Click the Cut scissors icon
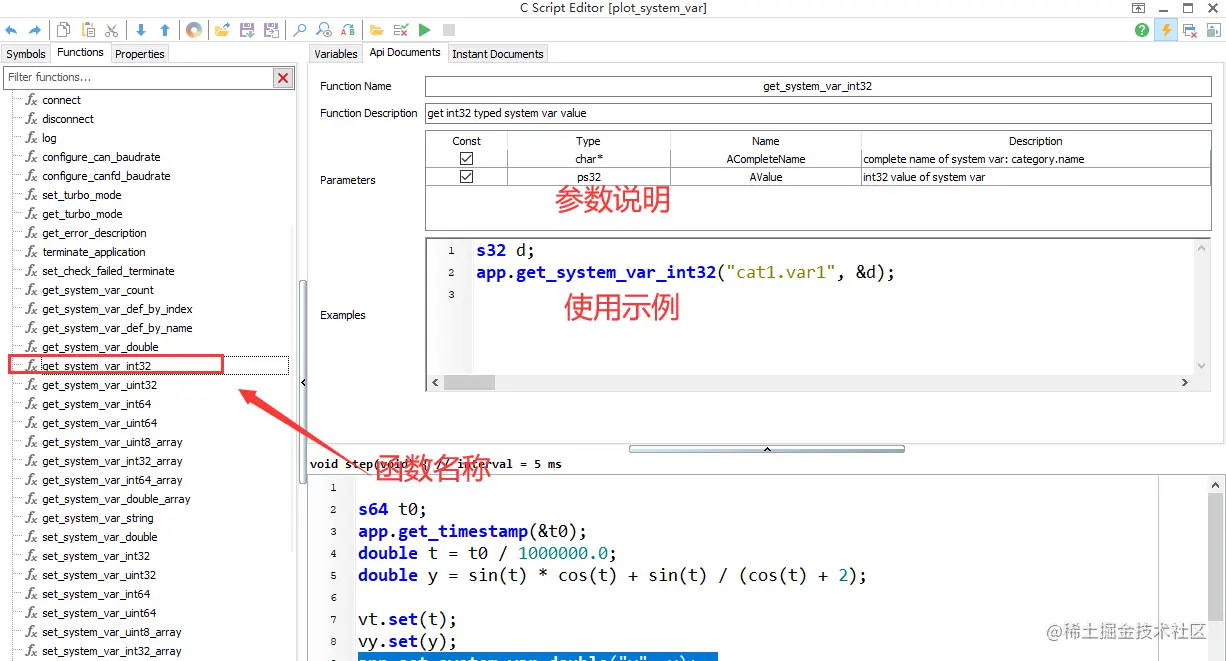The height and width of the screenshot is (661, 1226). [x=112, y=30]
